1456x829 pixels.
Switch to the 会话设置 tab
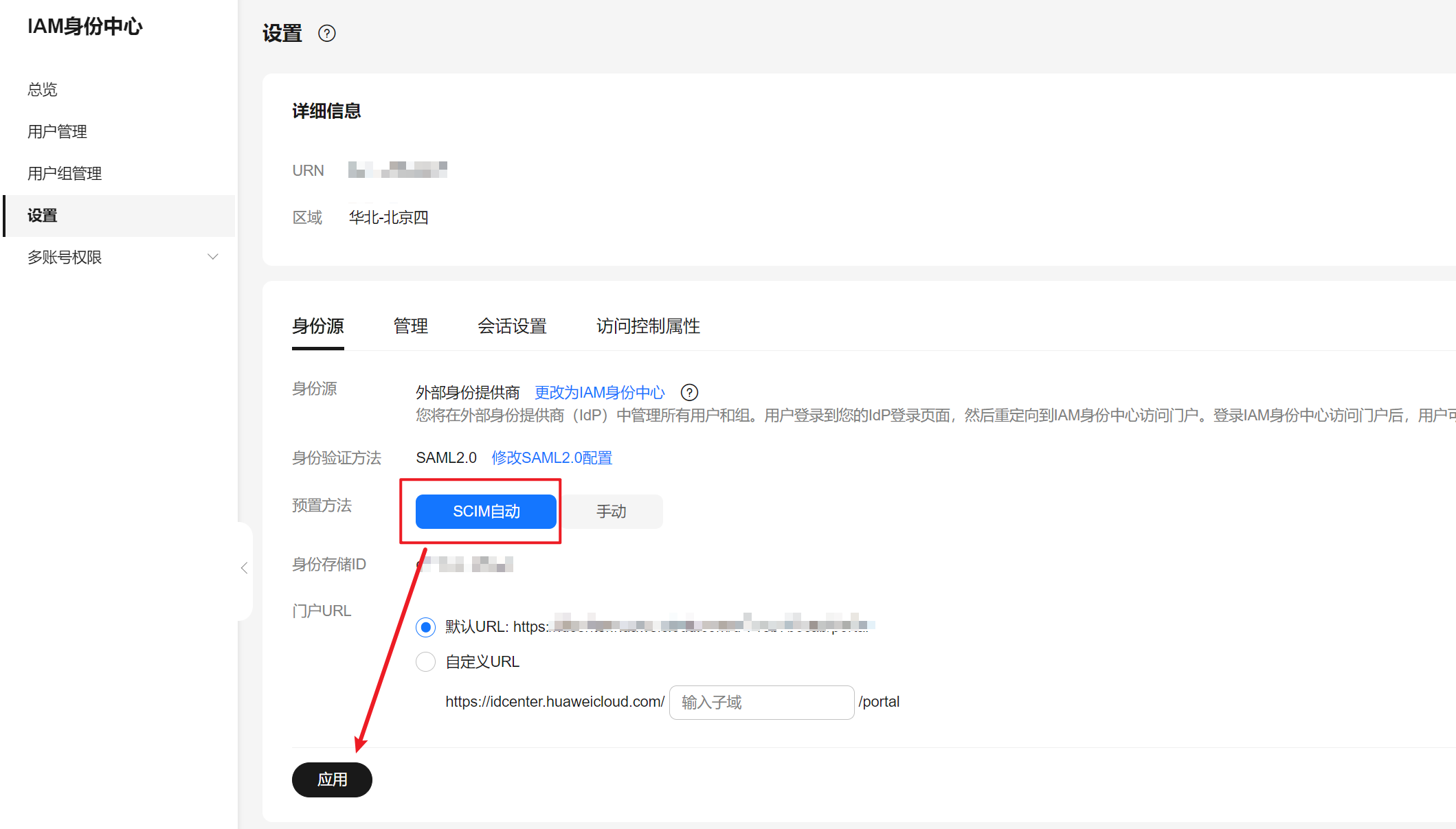[512, 326]
